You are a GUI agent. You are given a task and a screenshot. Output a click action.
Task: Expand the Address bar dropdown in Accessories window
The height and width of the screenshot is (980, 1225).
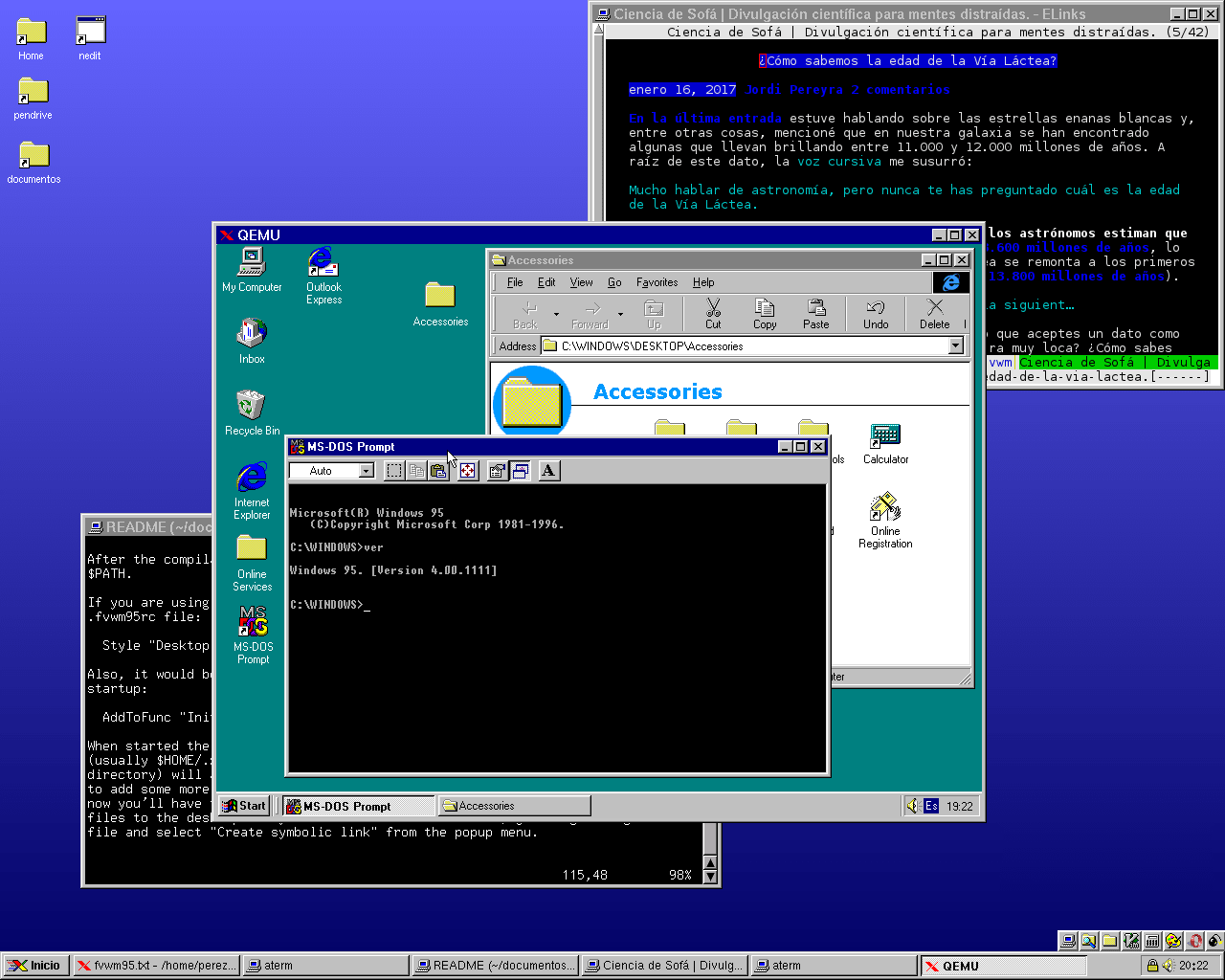[955, 346]
